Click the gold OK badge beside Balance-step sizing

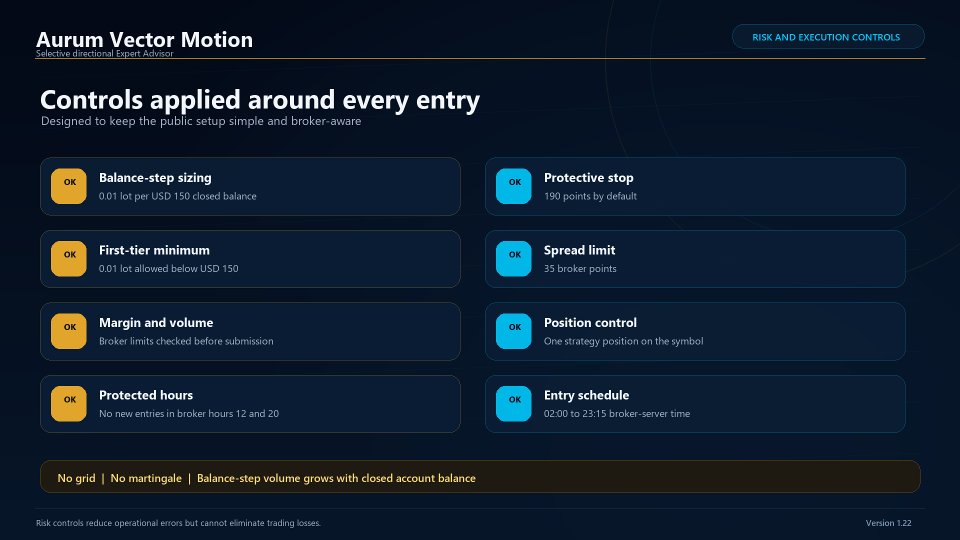pyautogui.click(x=69, y=186)
